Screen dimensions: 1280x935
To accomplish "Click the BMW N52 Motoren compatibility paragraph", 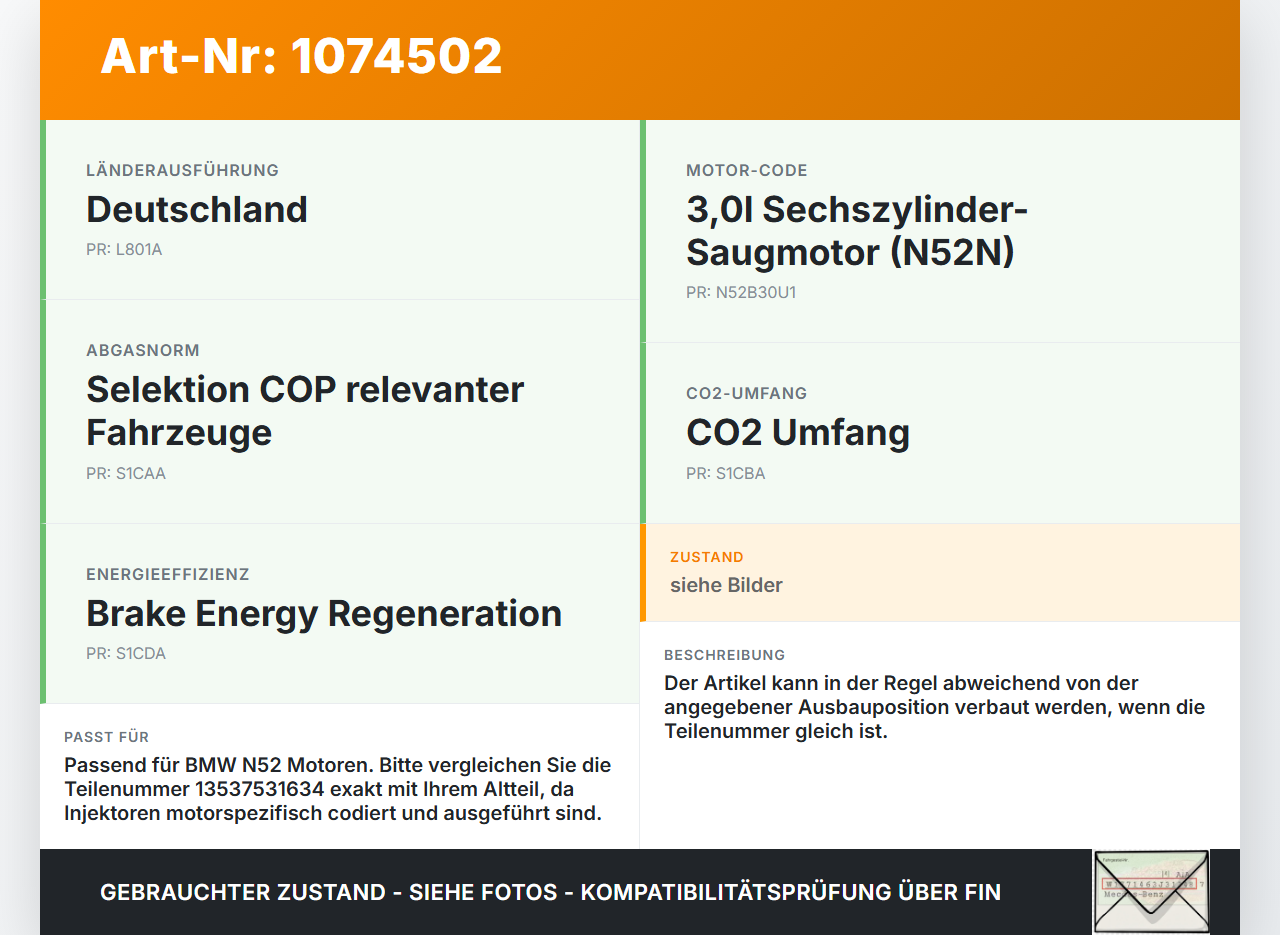I will coord(338,789).
